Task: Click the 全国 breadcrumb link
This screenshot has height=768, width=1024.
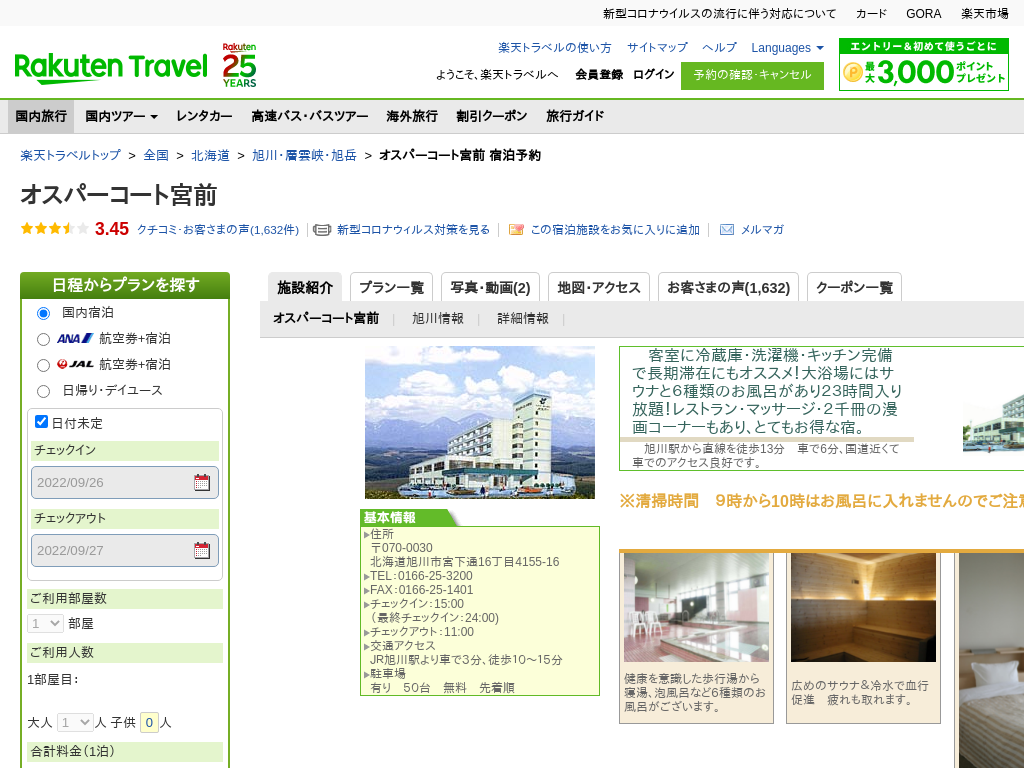Action: (156, 155)
